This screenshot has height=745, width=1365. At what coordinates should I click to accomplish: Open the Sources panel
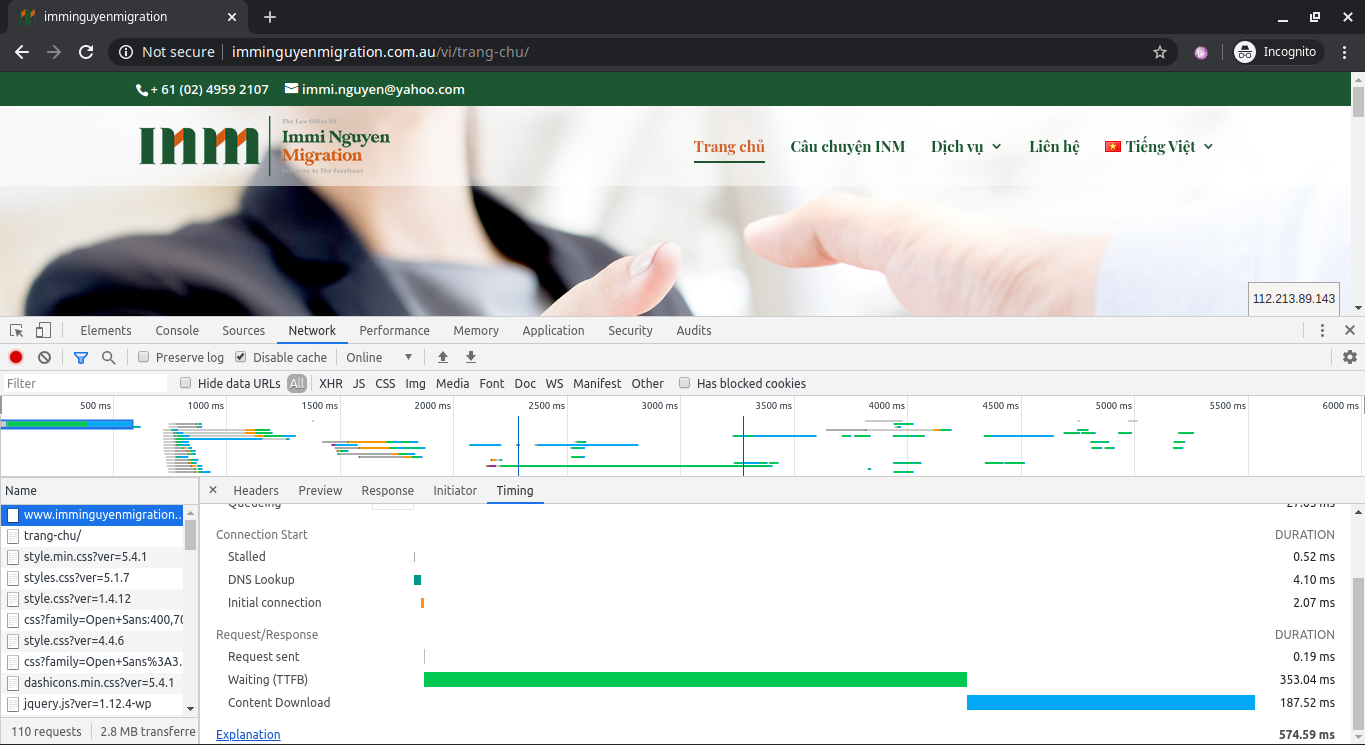[x=244, y=330]
